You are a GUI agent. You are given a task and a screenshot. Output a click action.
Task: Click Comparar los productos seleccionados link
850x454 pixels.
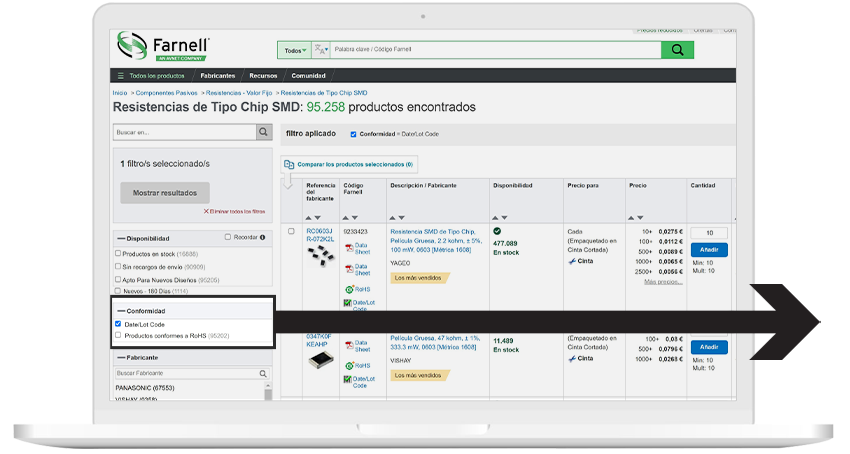pyautogui.click(x=355, y=164)
